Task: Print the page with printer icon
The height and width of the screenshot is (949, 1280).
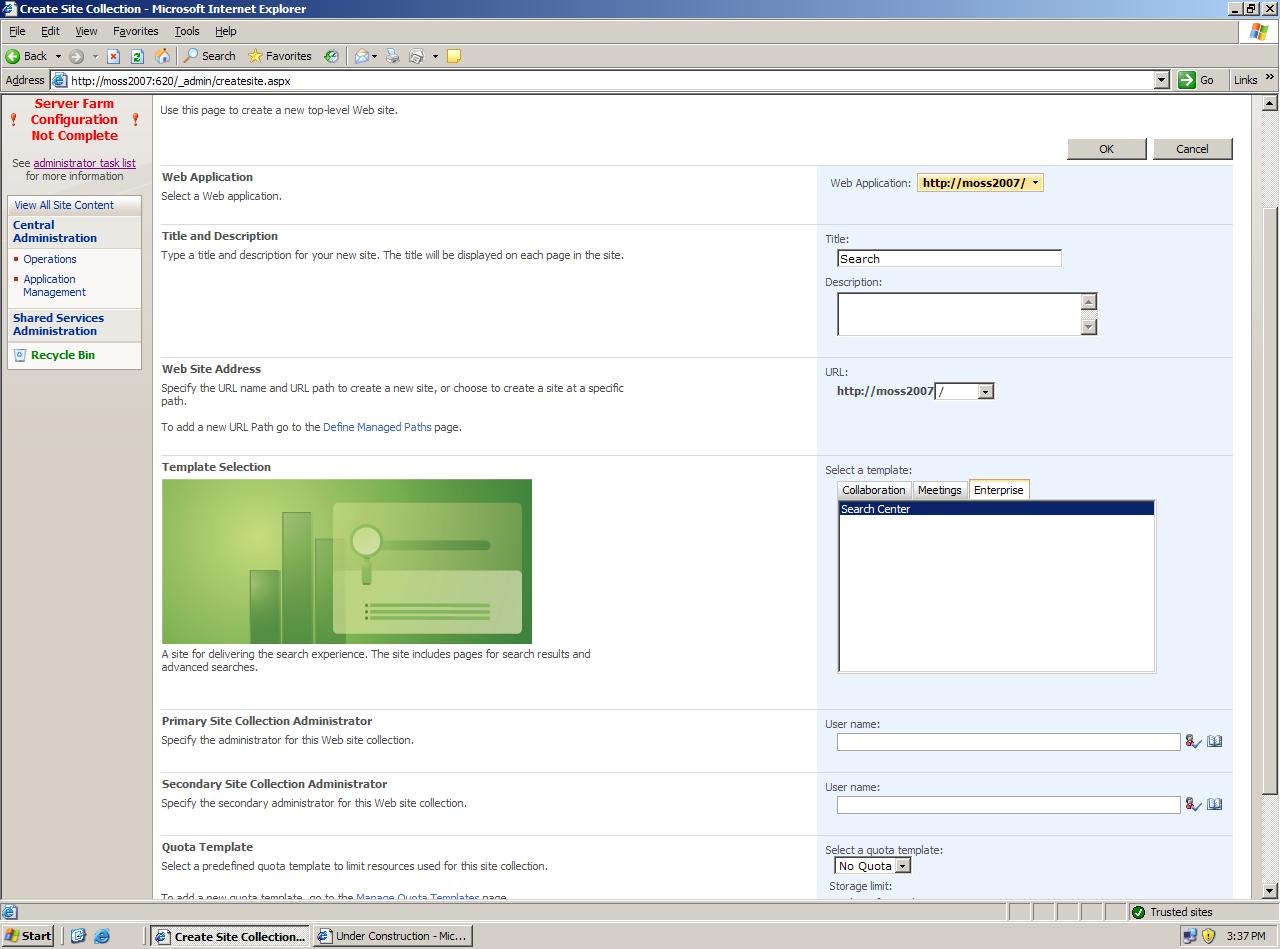Action: pos(393,56)
